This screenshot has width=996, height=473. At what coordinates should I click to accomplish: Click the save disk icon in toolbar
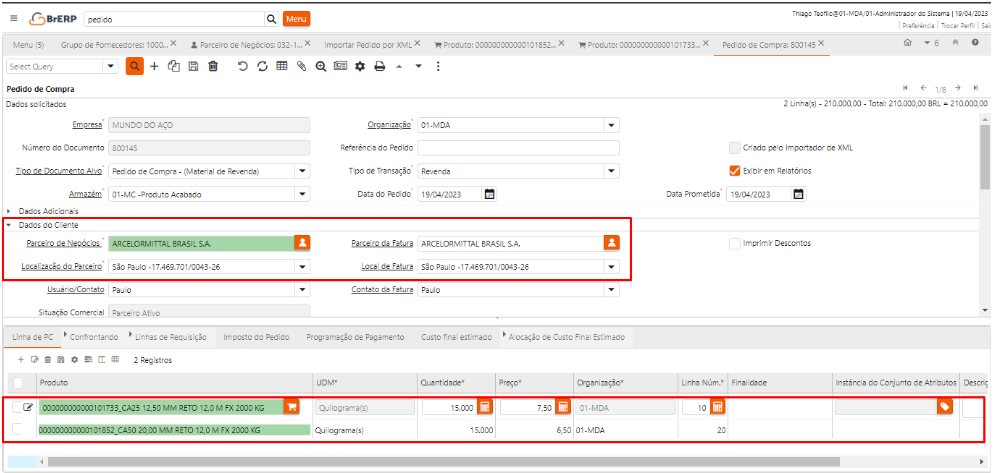tap(193, 66)
